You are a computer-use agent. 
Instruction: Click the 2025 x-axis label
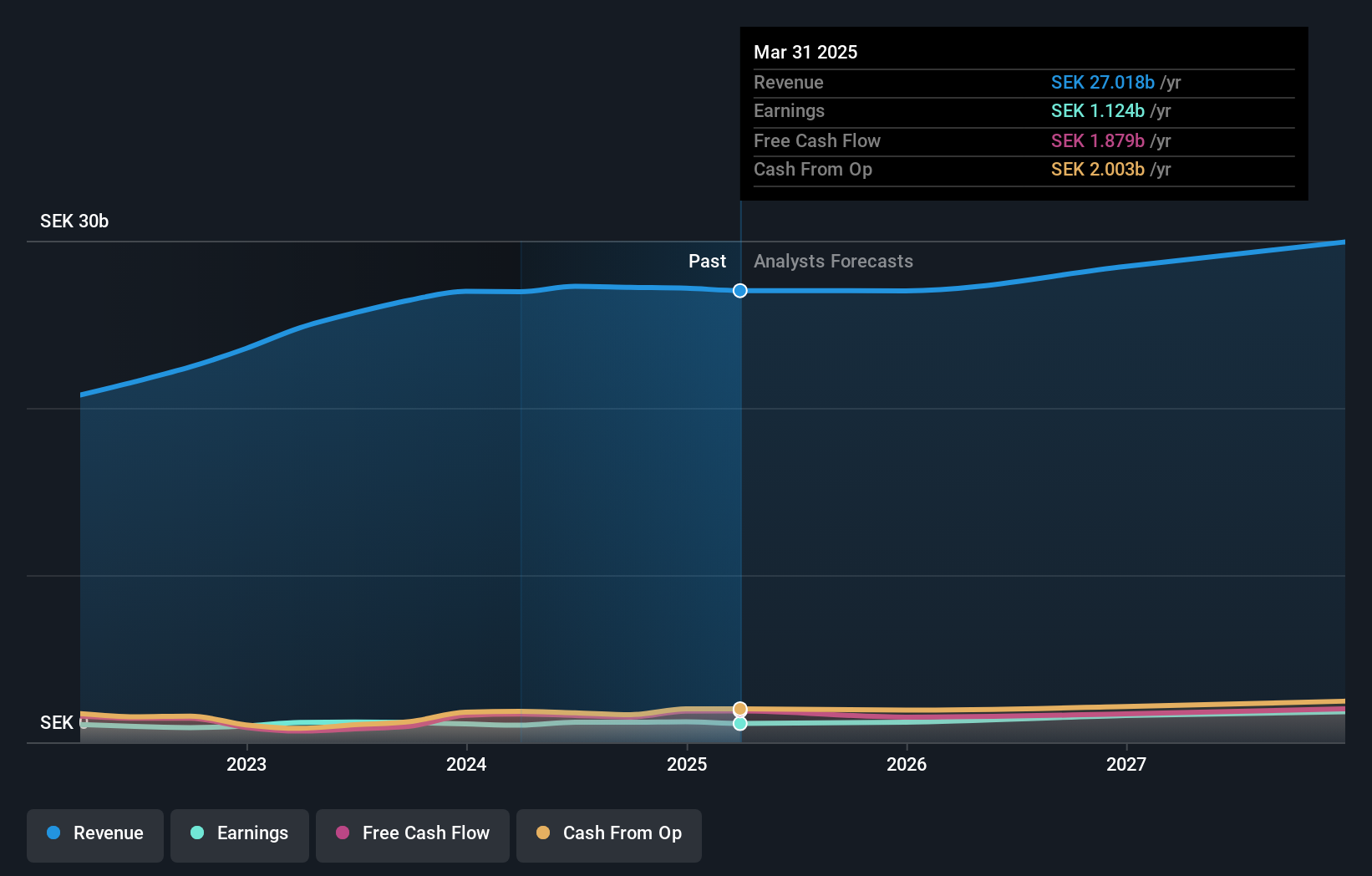[x=687, y=764]
